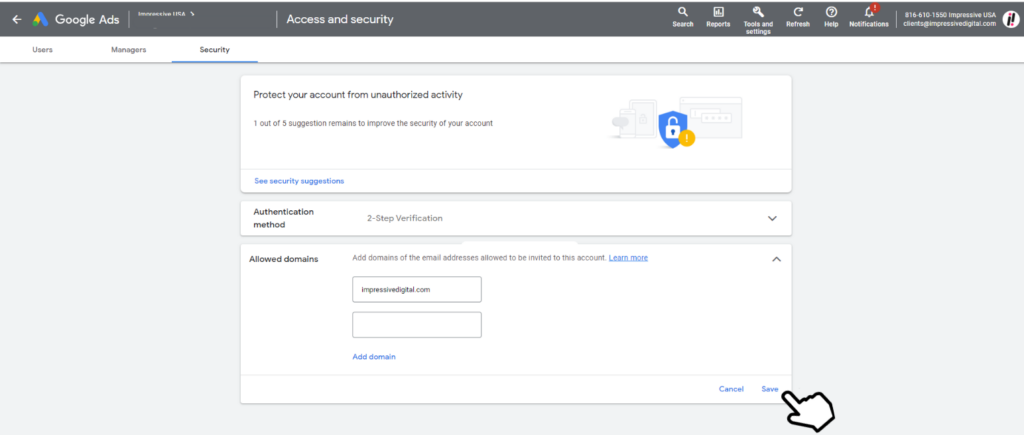This screenshot has height=435, width=1024.
Task: Collapse the Allowed domains section
Action: [776, 259]
